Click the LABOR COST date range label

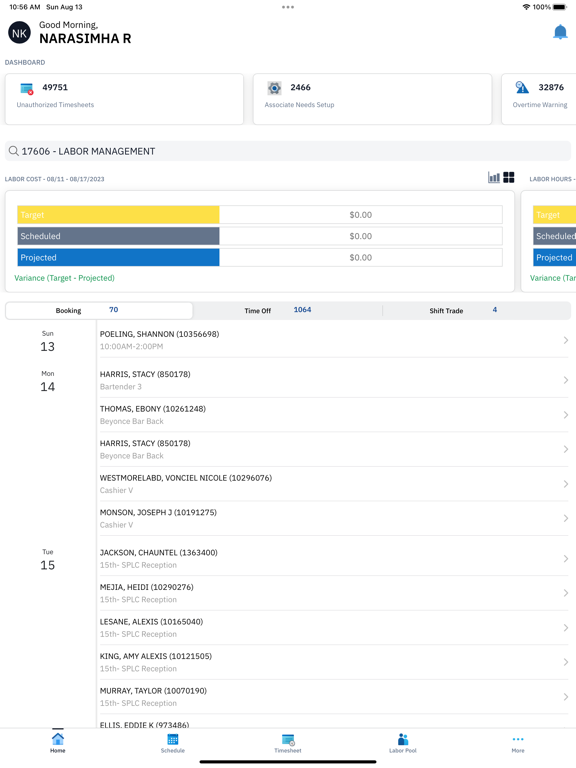[54, 179]
